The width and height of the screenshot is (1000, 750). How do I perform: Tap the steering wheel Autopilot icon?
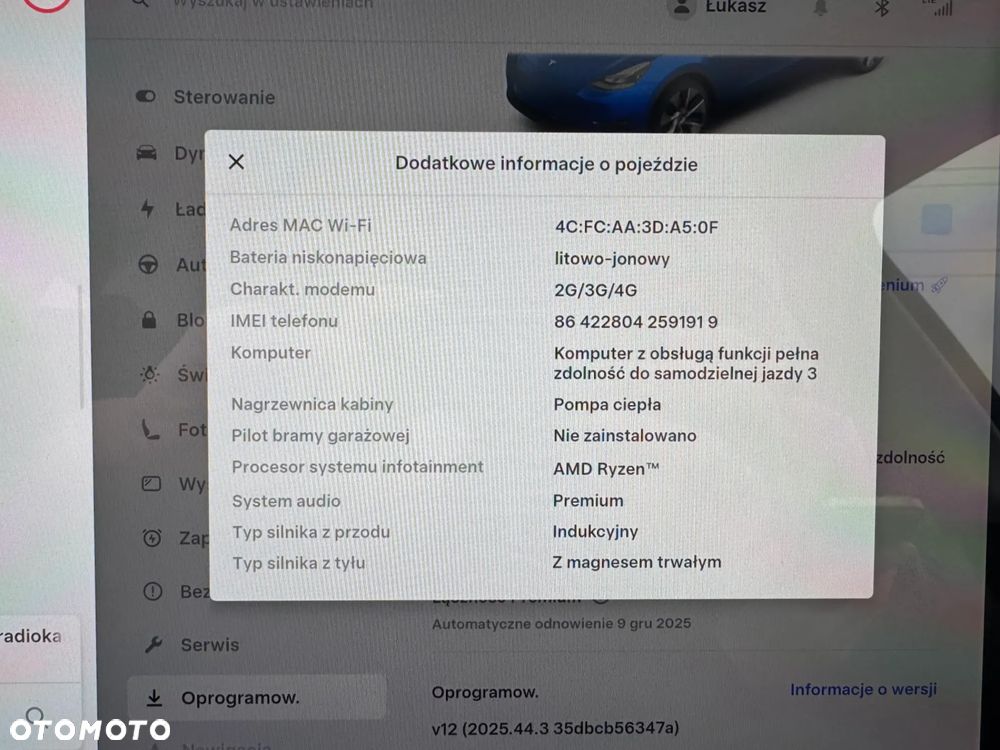148,264
